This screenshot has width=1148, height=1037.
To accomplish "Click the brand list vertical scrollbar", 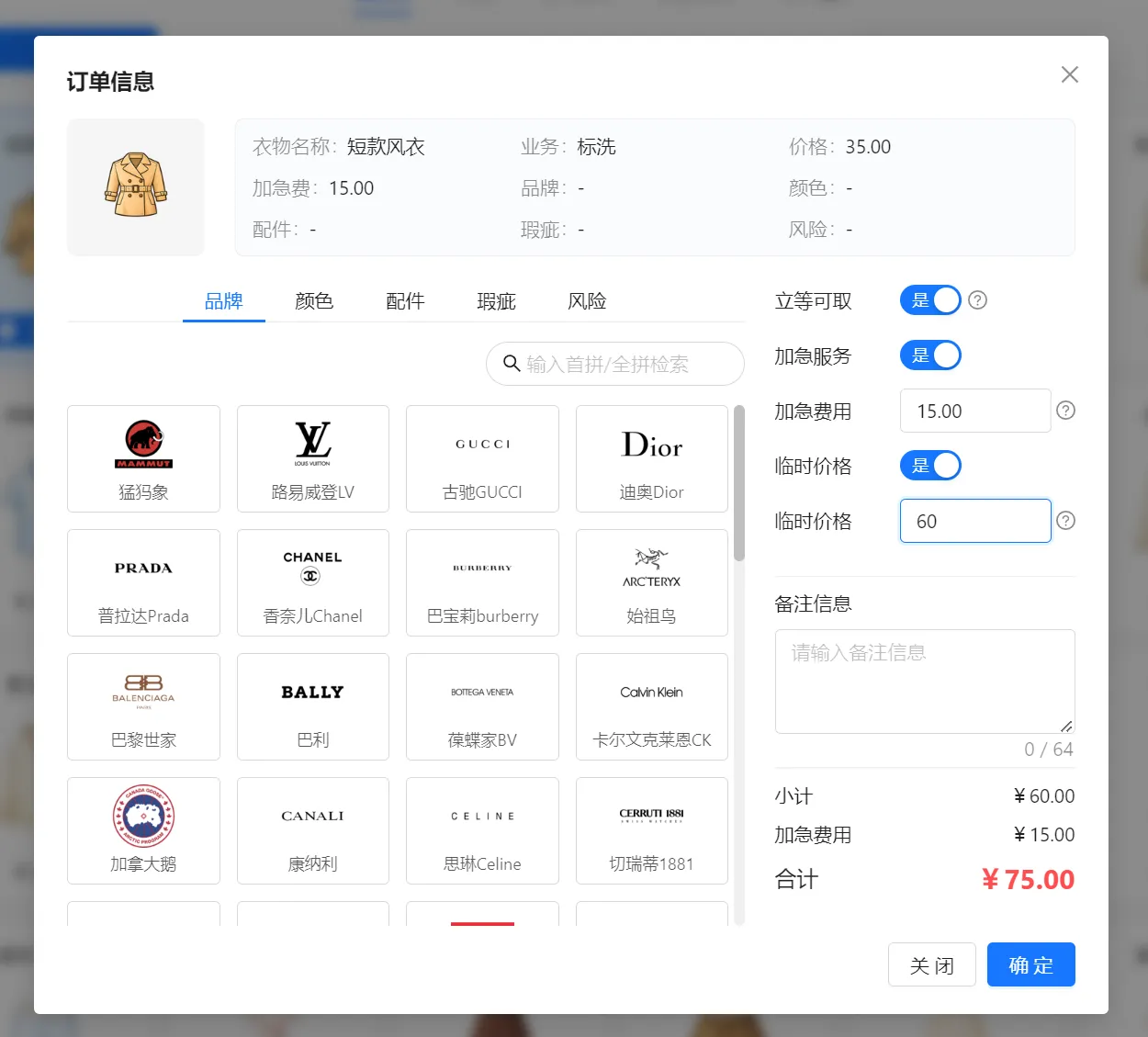I will [x=739, y=483].
